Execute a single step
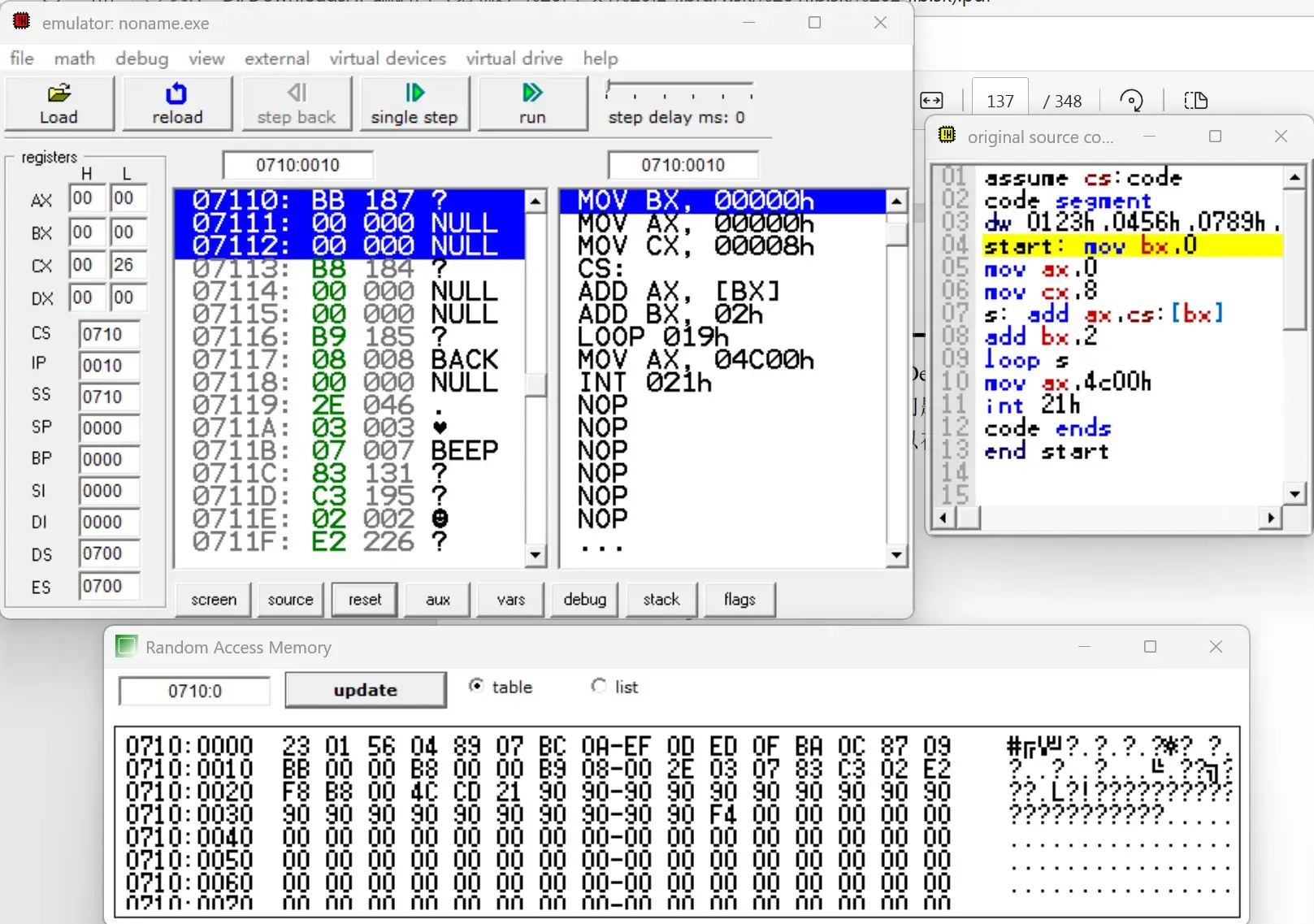Screen dimensions: 1314x924 click(414, 103)
